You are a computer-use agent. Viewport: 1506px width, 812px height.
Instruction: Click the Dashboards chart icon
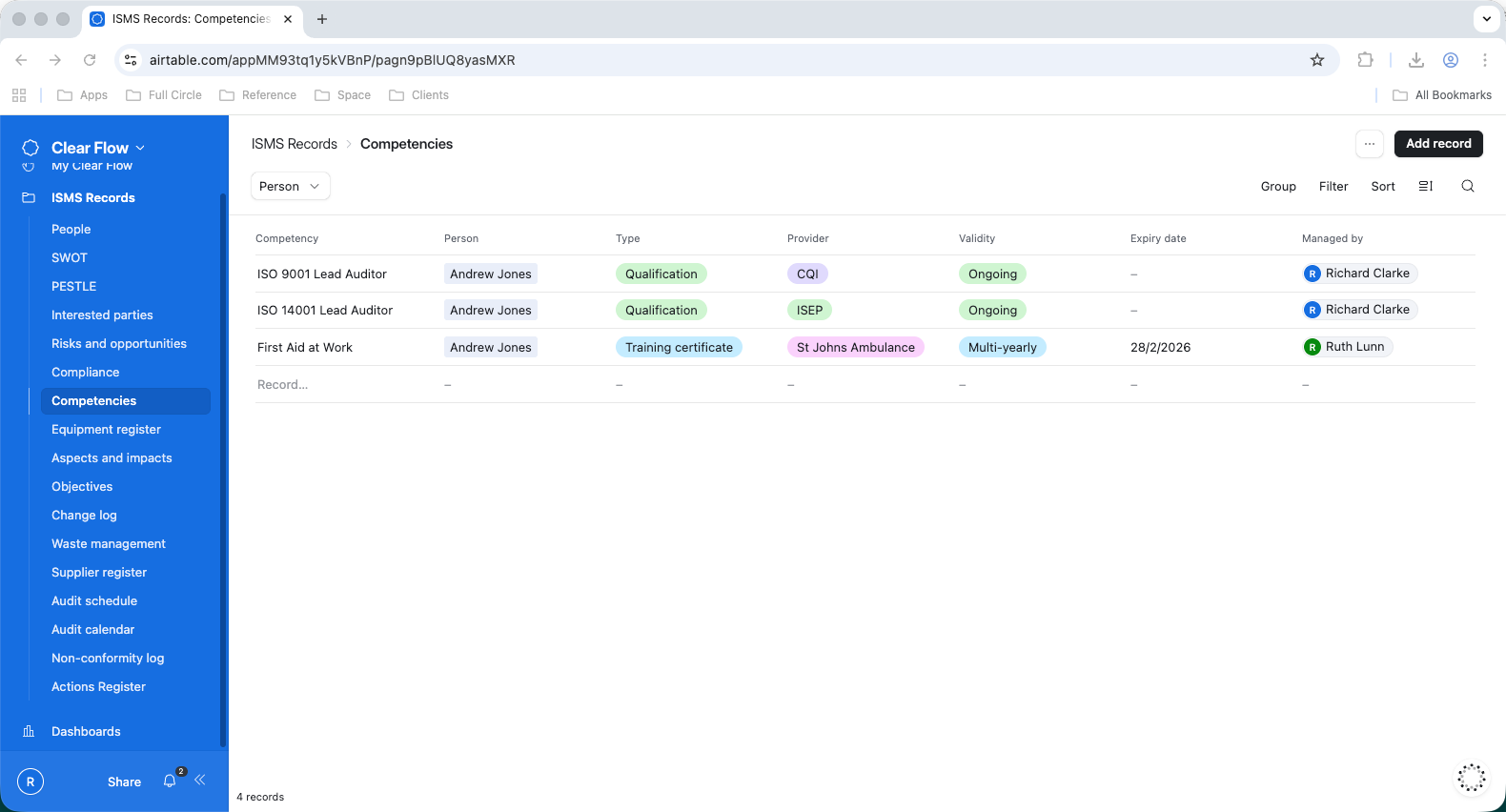[29, 732]
